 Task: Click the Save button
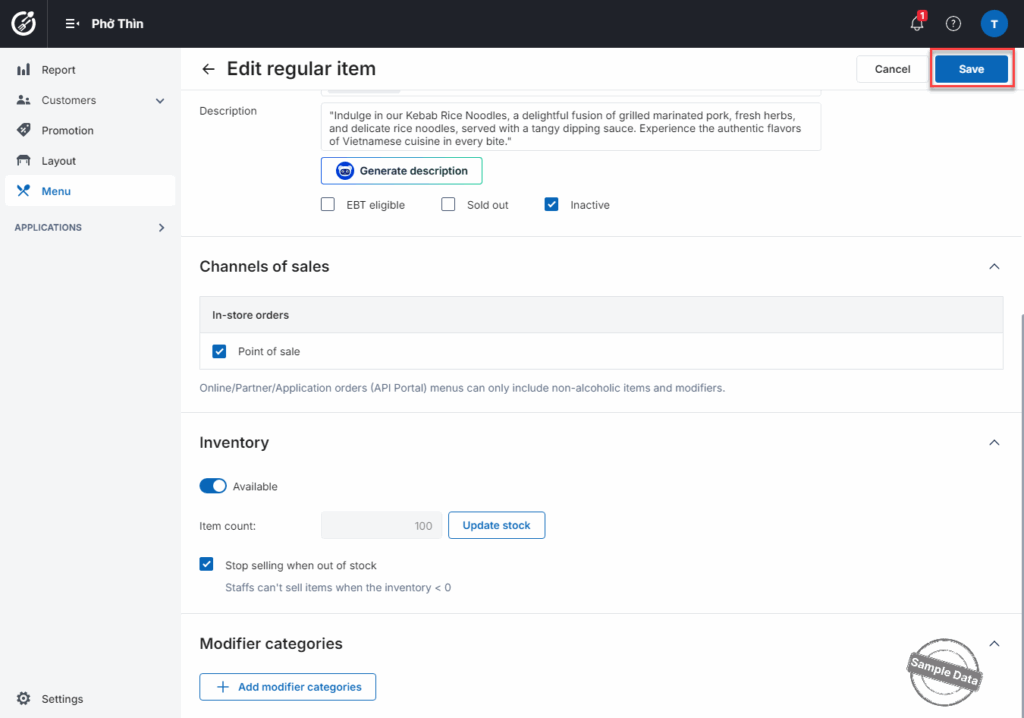coord(970,69)
